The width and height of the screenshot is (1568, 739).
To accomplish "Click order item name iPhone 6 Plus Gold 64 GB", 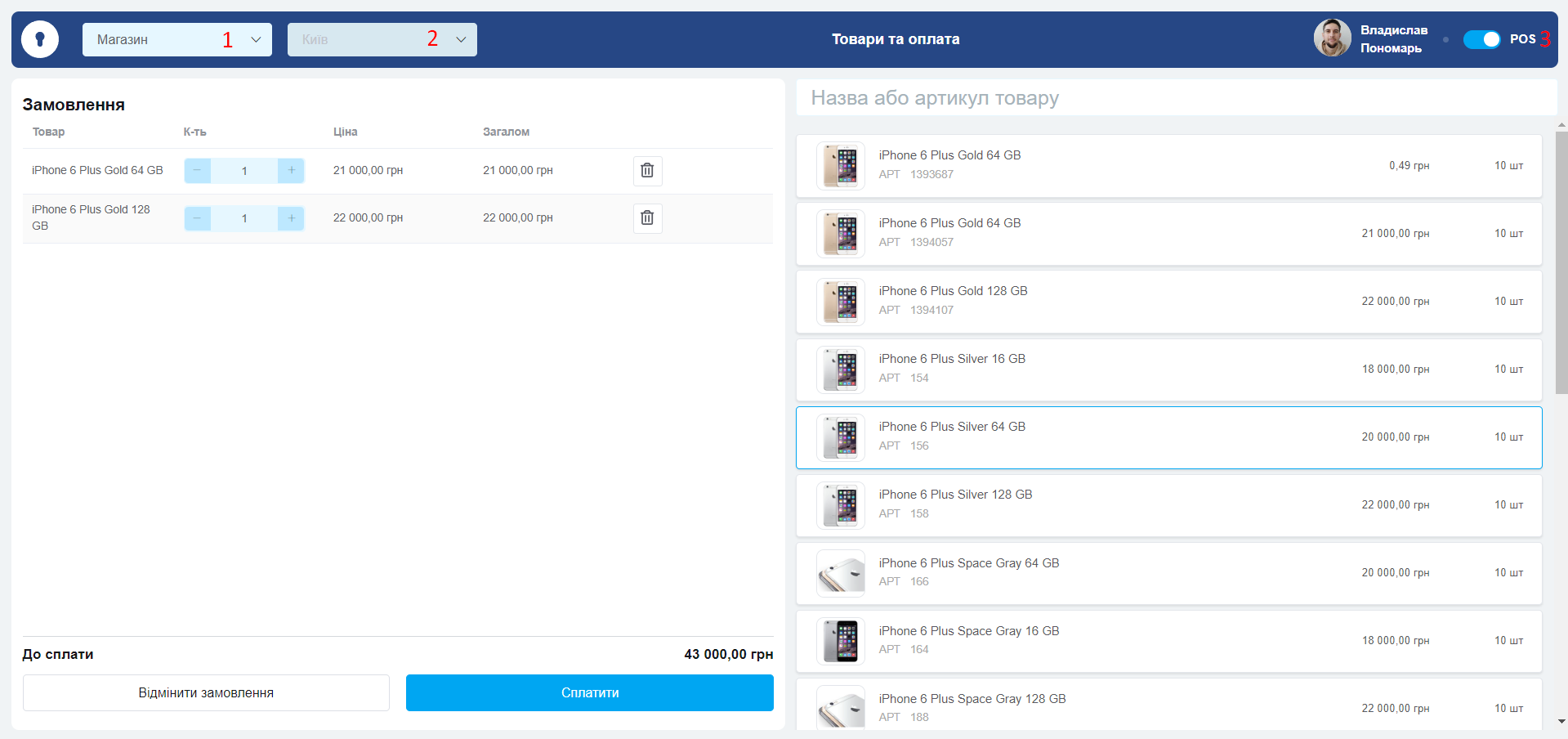I will click(x=97, y=170).
